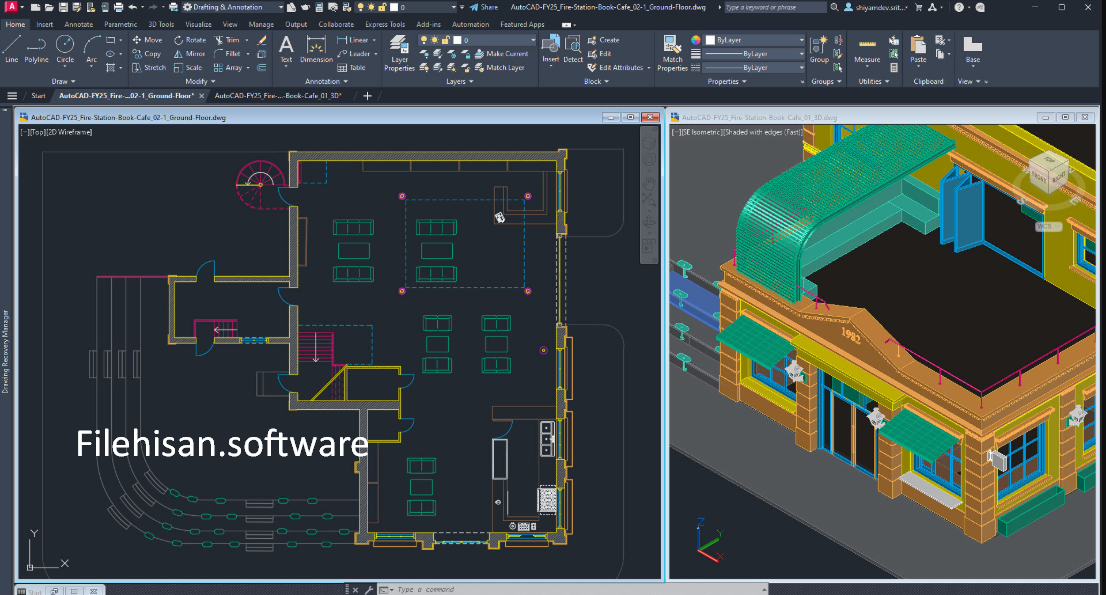The height and width of the screenshot is (595, 1106).
Task: Open the Annotate ribbon tab
Action: click(x=78, y=24)
